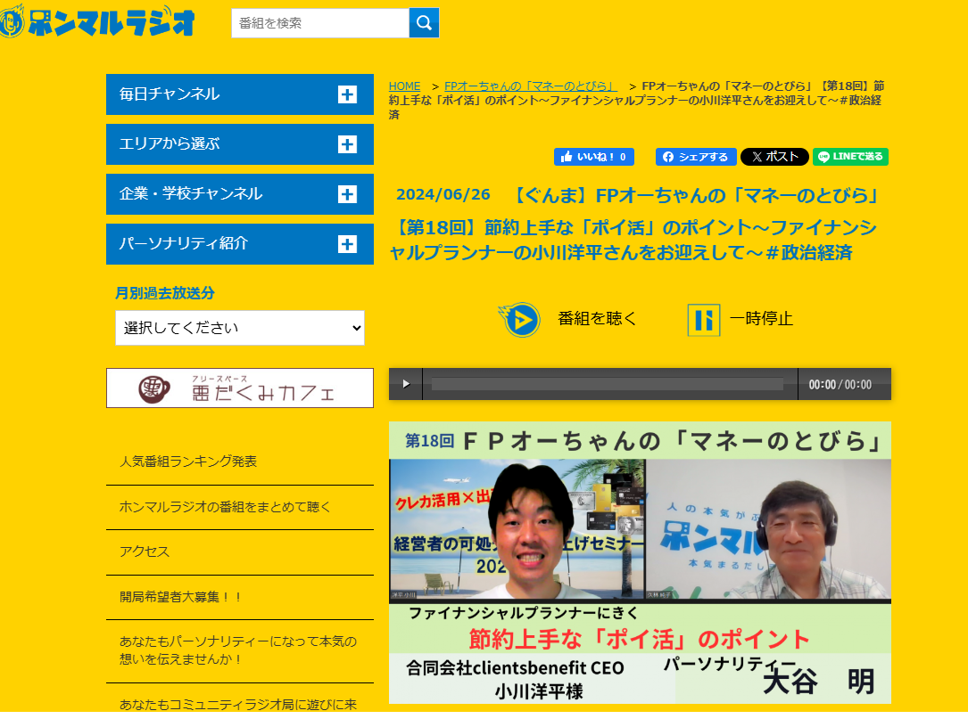Image resolution: width=968 pixels, height=712 pixels.
Task: Start audio with the player's play triangle
Action: 406,384
